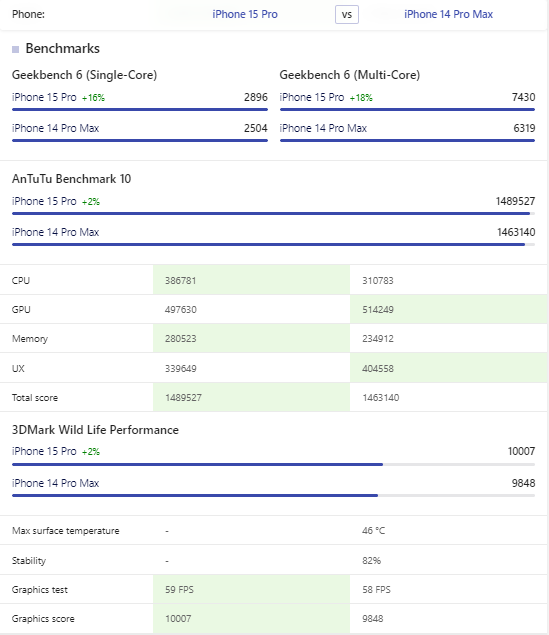The image size is (549, 635).
Task: Open iPhone 14 Pro Max in the Single-Core chart
Action: click(x=55, y=128)
